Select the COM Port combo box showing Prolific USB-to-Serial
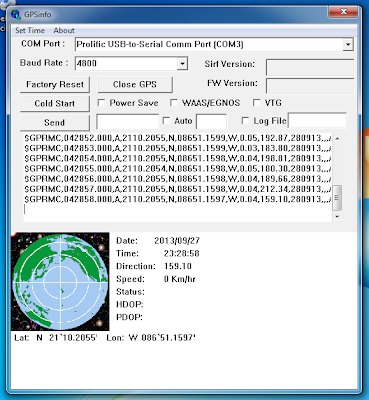 (x=214, y=44)
